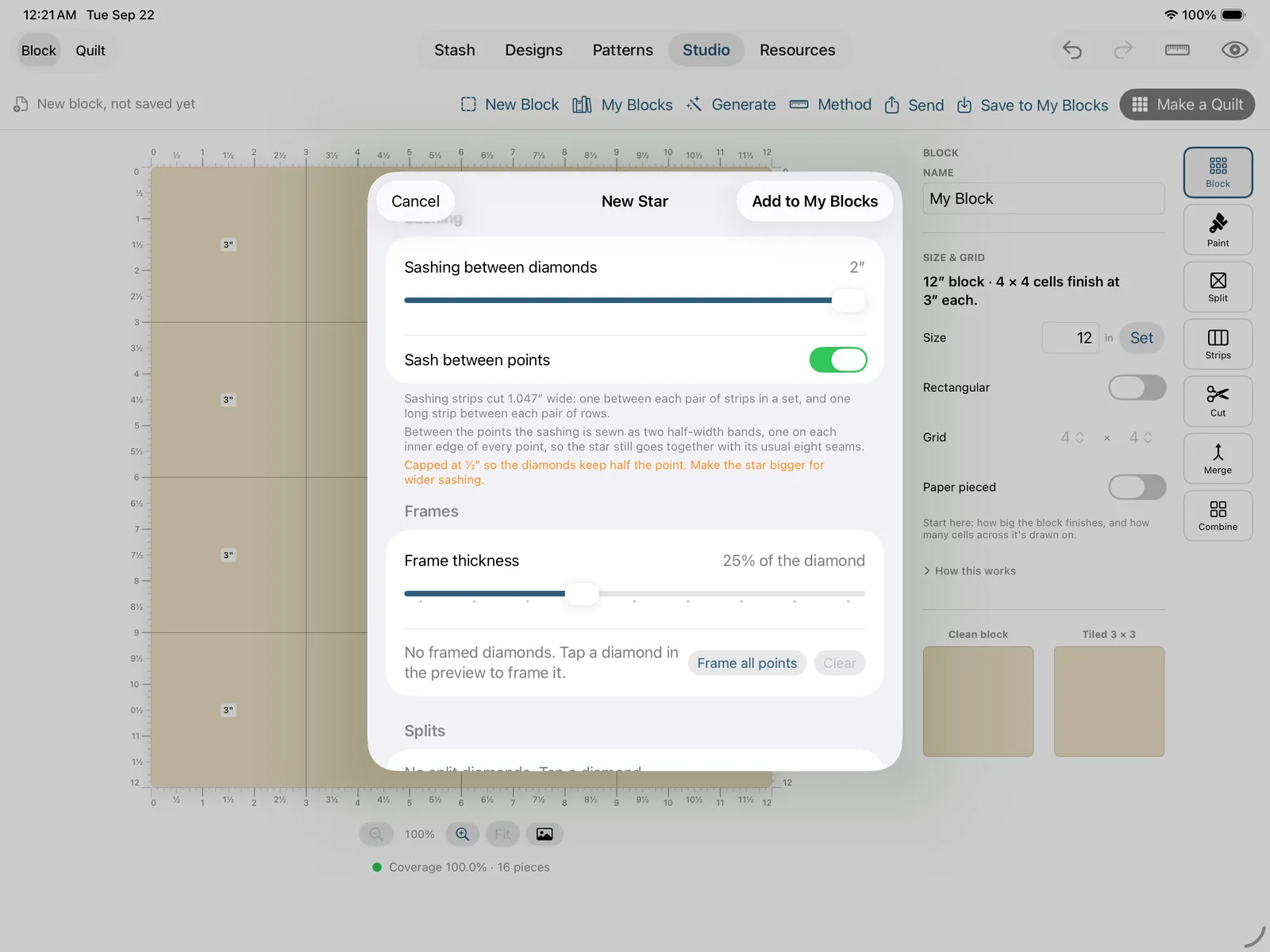Toggle the ruler icon in top bar
The width and height of the screenshot is (1270, 952).
[1177, 50]
